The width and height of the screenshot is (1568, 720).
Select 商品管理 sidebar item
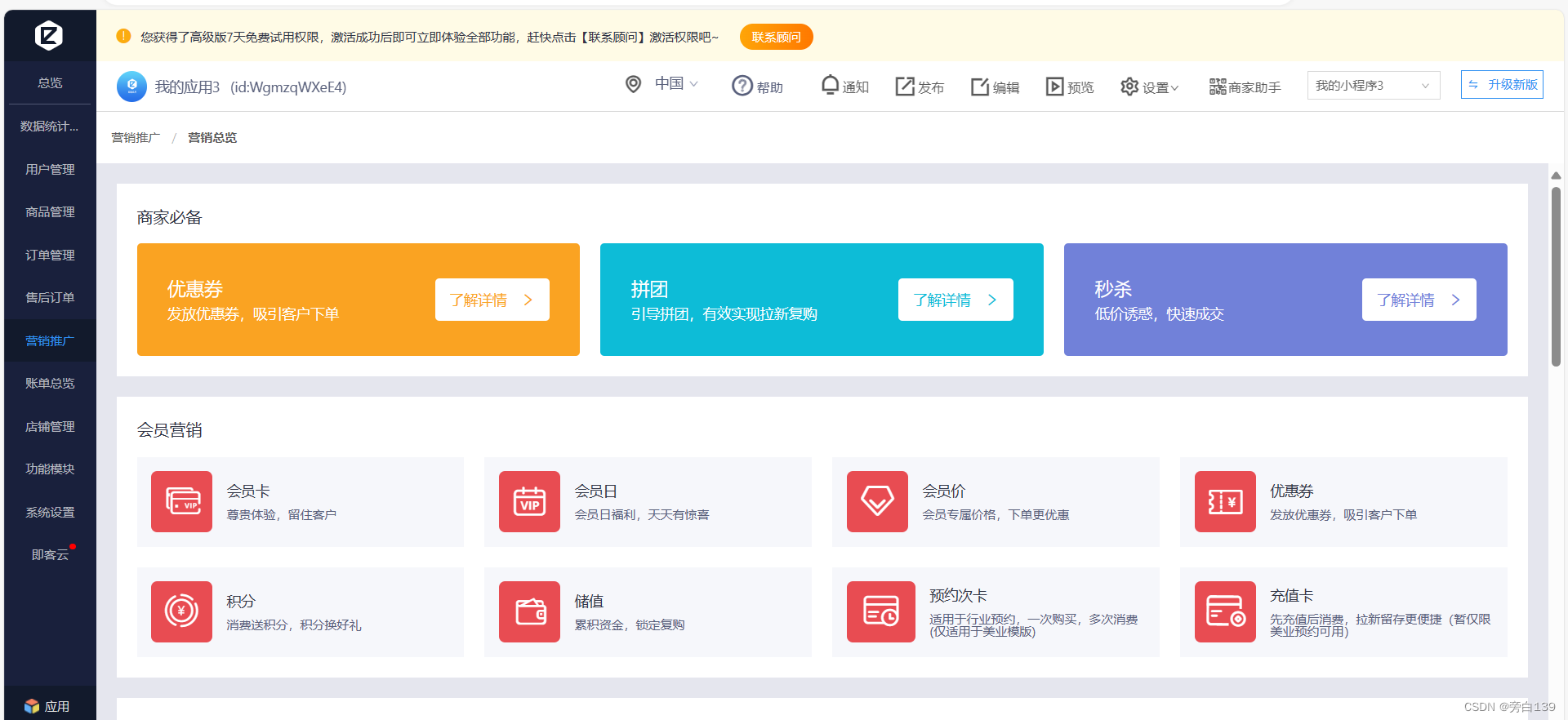[50, 211]
